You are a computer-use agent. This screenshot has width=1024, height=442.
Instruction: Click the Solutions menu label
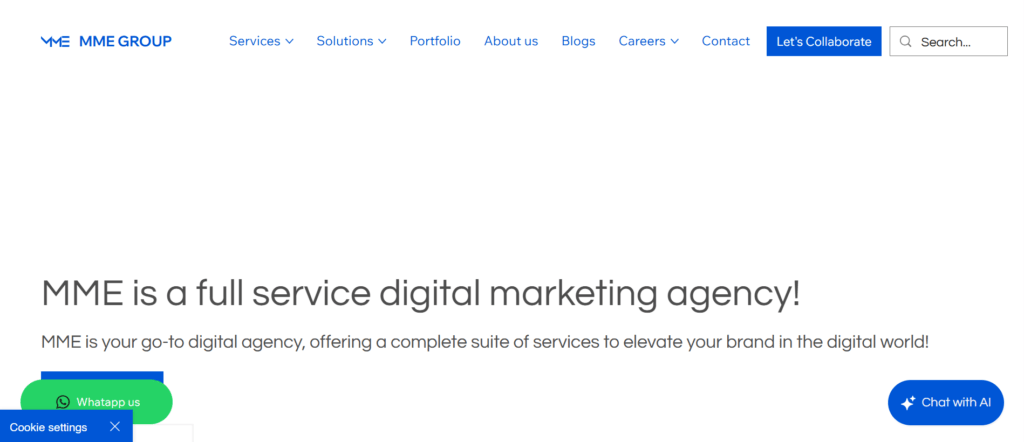click(x=345, y=41)
